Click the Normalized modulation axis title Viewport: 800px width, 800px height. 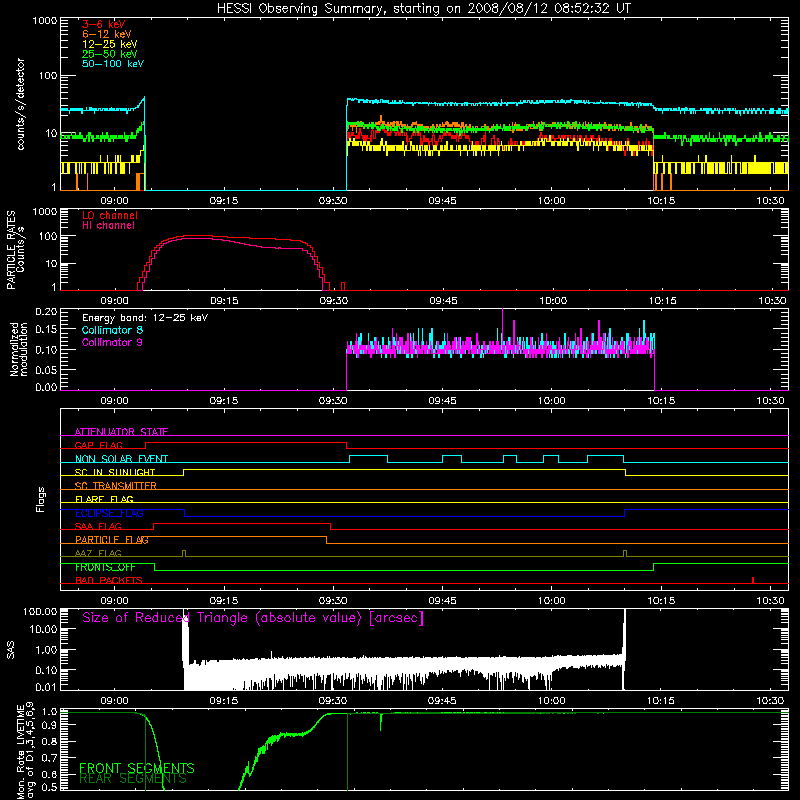pyautogui.click(x=19, y=349)
